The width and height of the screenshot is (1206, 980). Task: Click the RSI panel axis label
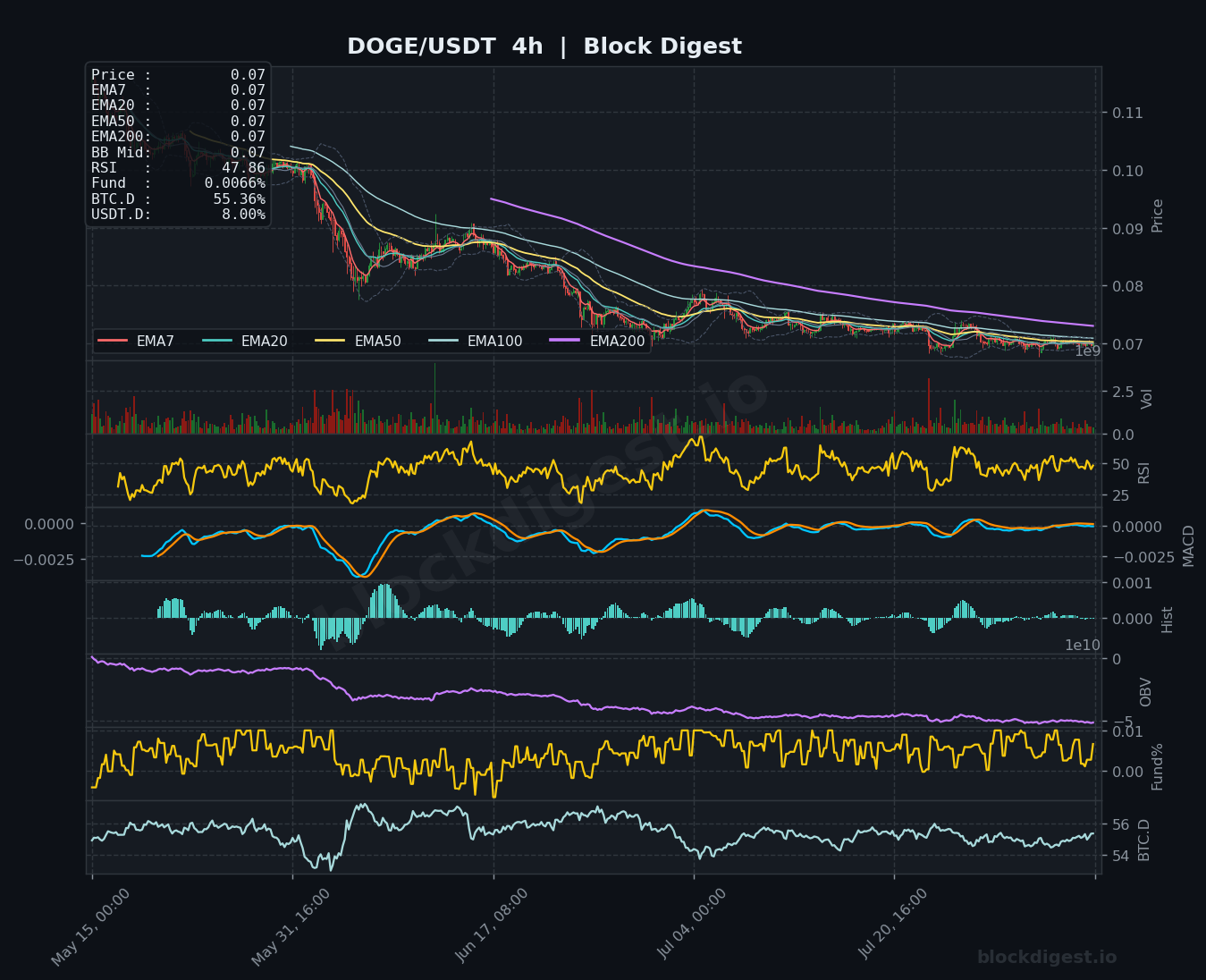tap(1143, 471)
